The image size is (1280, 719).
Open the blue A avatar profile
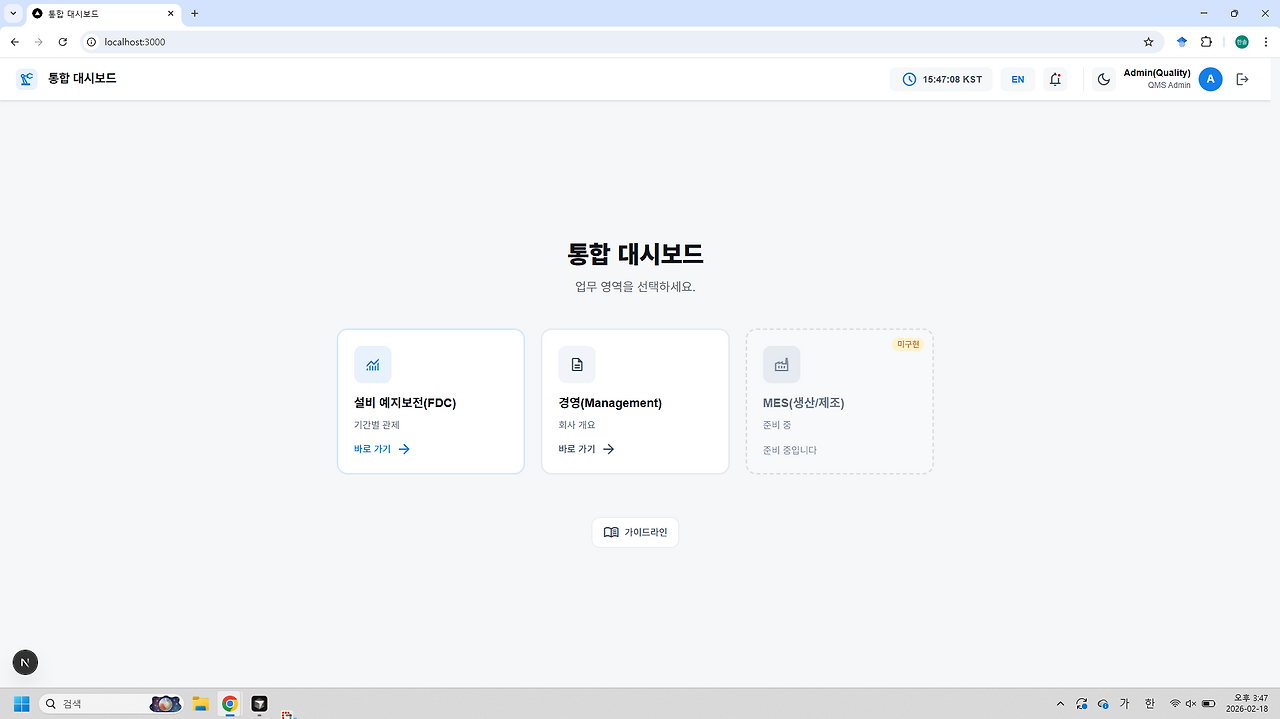(x=1210, y=79)
